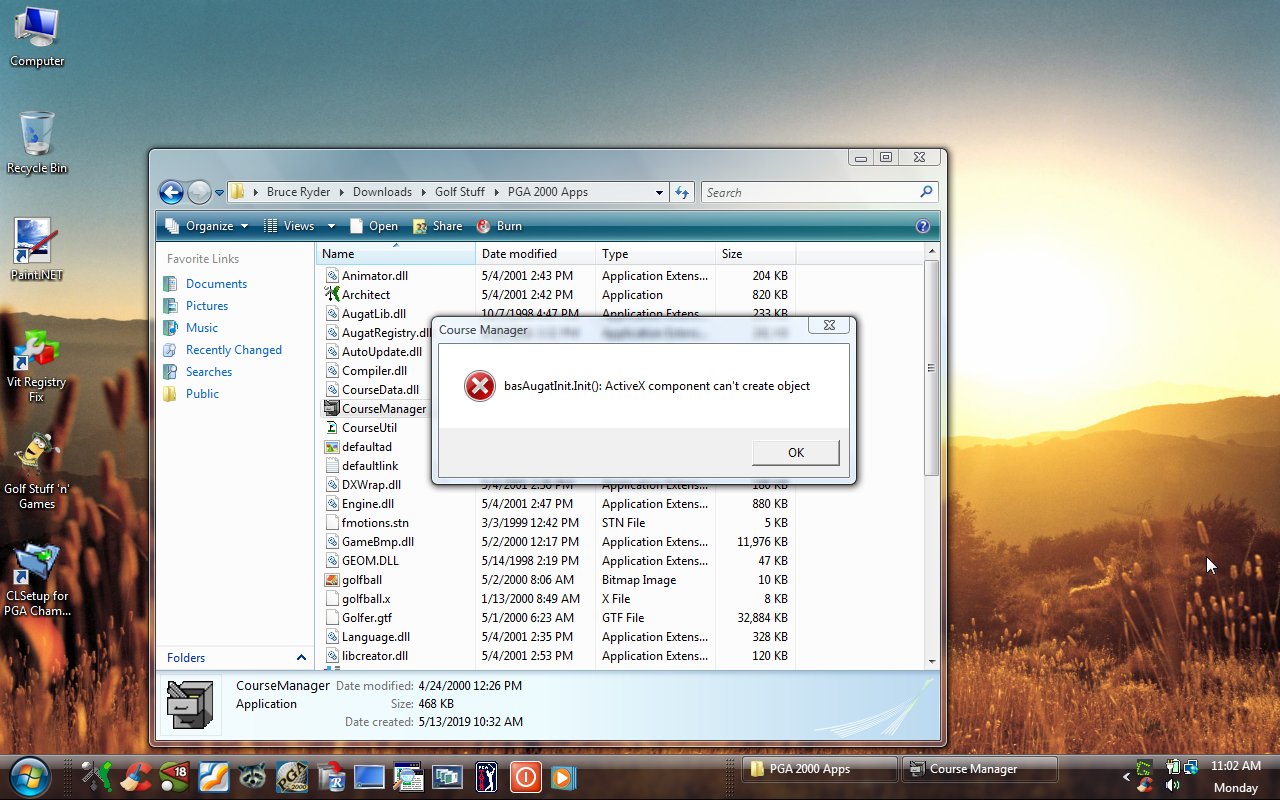The height and width of the screenshot is (800, 1280).
Task: Select the Compiler.dll file
Action: 366,371
